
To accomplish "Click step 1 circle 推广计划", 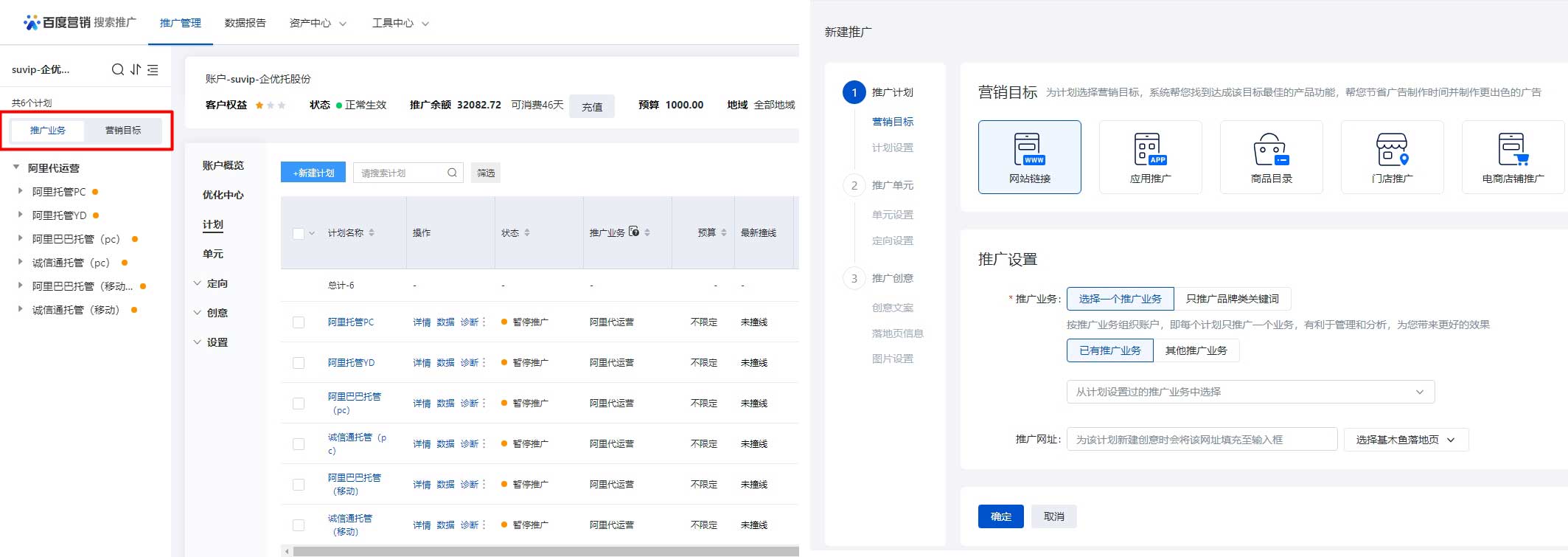I will pyautogui.click(x=854, y=92).
